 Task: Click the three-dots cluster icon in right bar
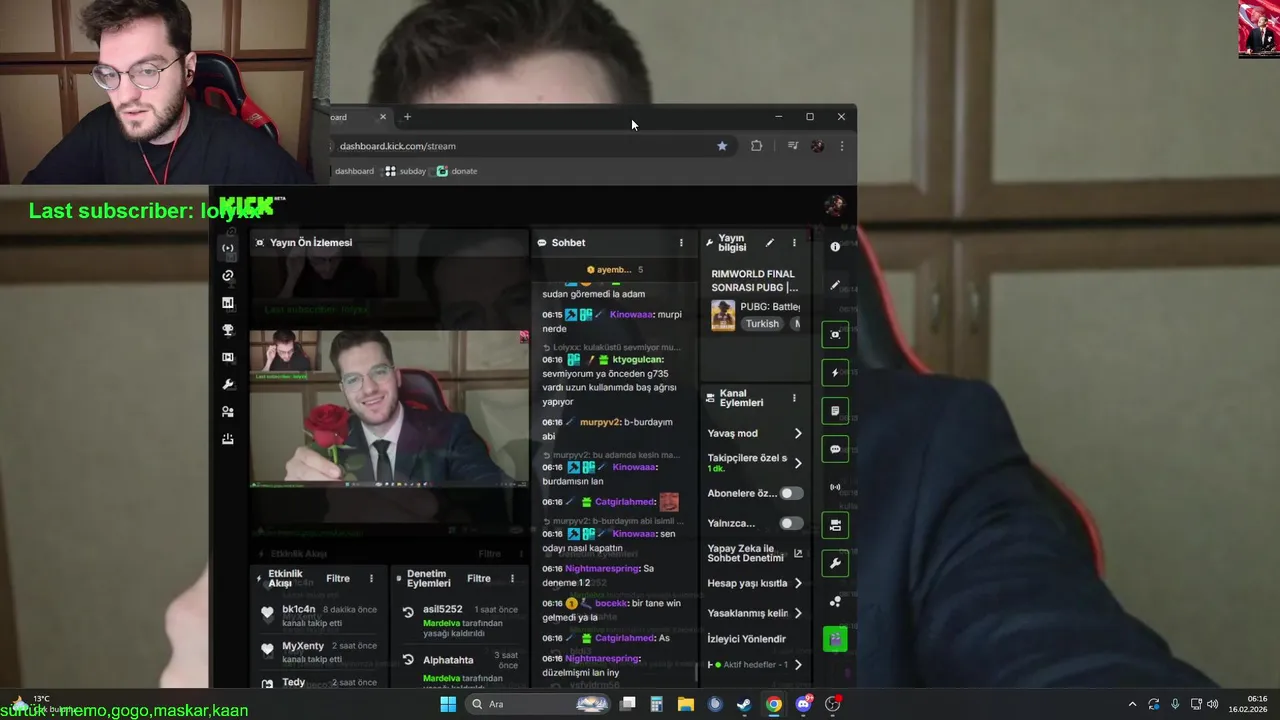pos(835,601)
